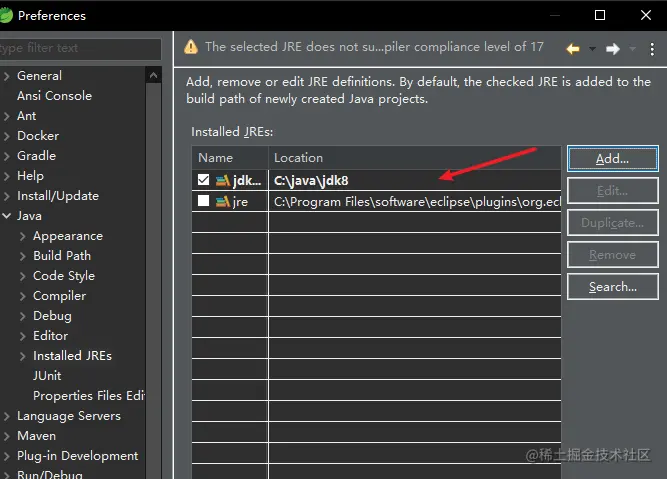This screenshot has height=479, width=667.
Task: Open the forward history dropdown arrow
Action: 633,49
